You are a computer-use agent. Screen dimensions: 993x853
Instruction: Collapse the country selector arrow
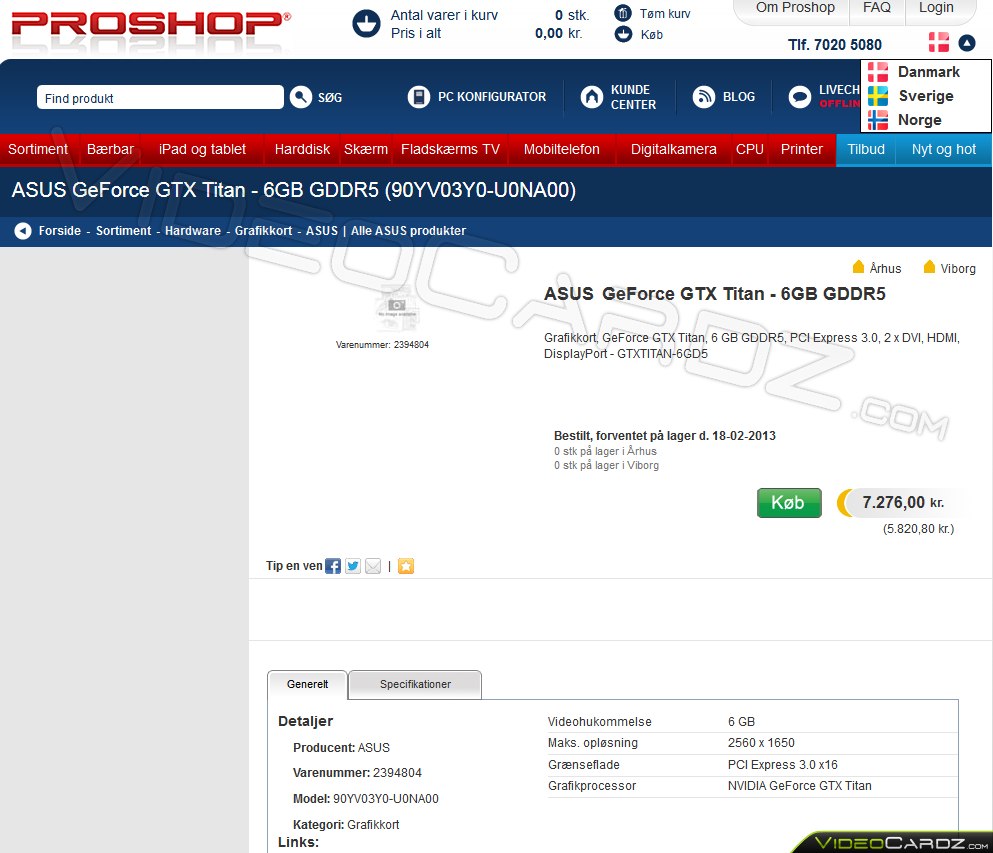pos(965,44)
